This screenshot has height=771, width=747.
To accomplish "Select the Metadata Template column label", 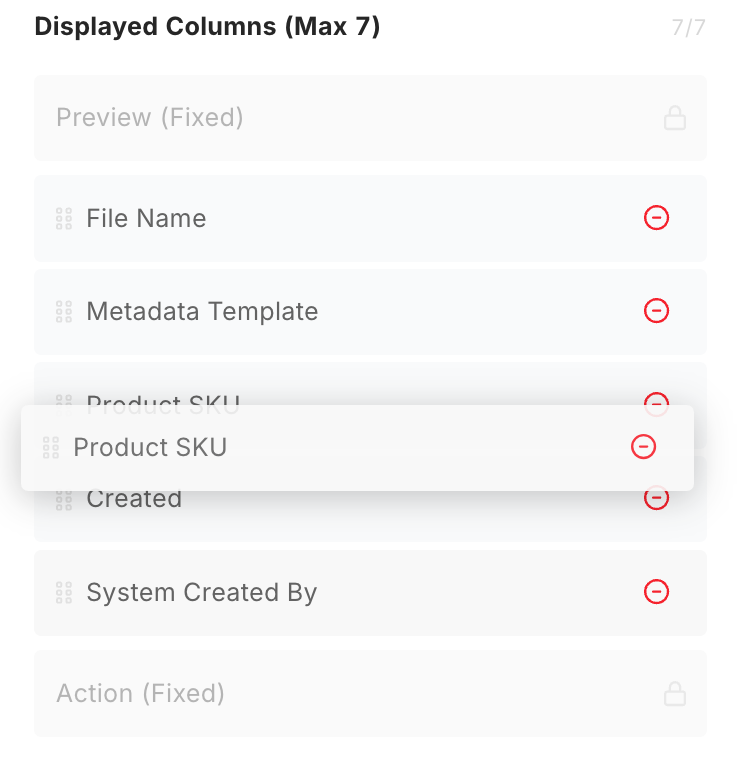I will pos(202,312).
